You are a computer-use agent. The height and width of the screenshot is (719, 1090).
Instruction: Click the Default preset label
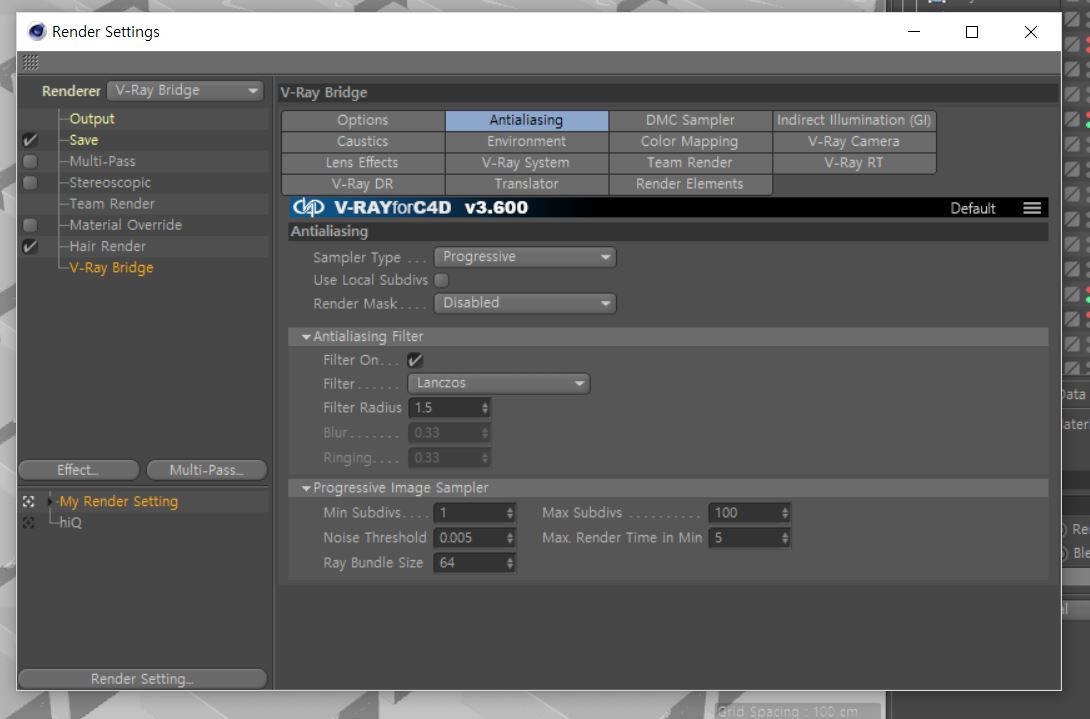(973, 208)
